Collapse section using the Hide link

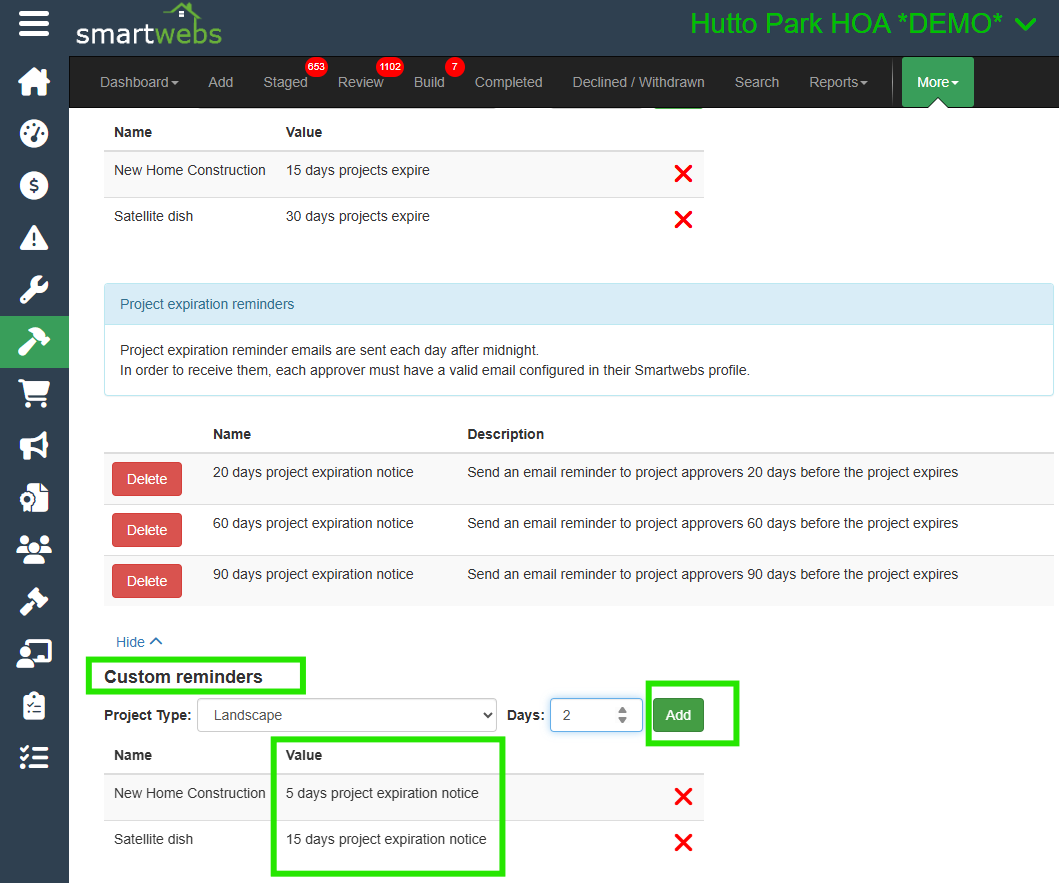(x=139, y=642)
